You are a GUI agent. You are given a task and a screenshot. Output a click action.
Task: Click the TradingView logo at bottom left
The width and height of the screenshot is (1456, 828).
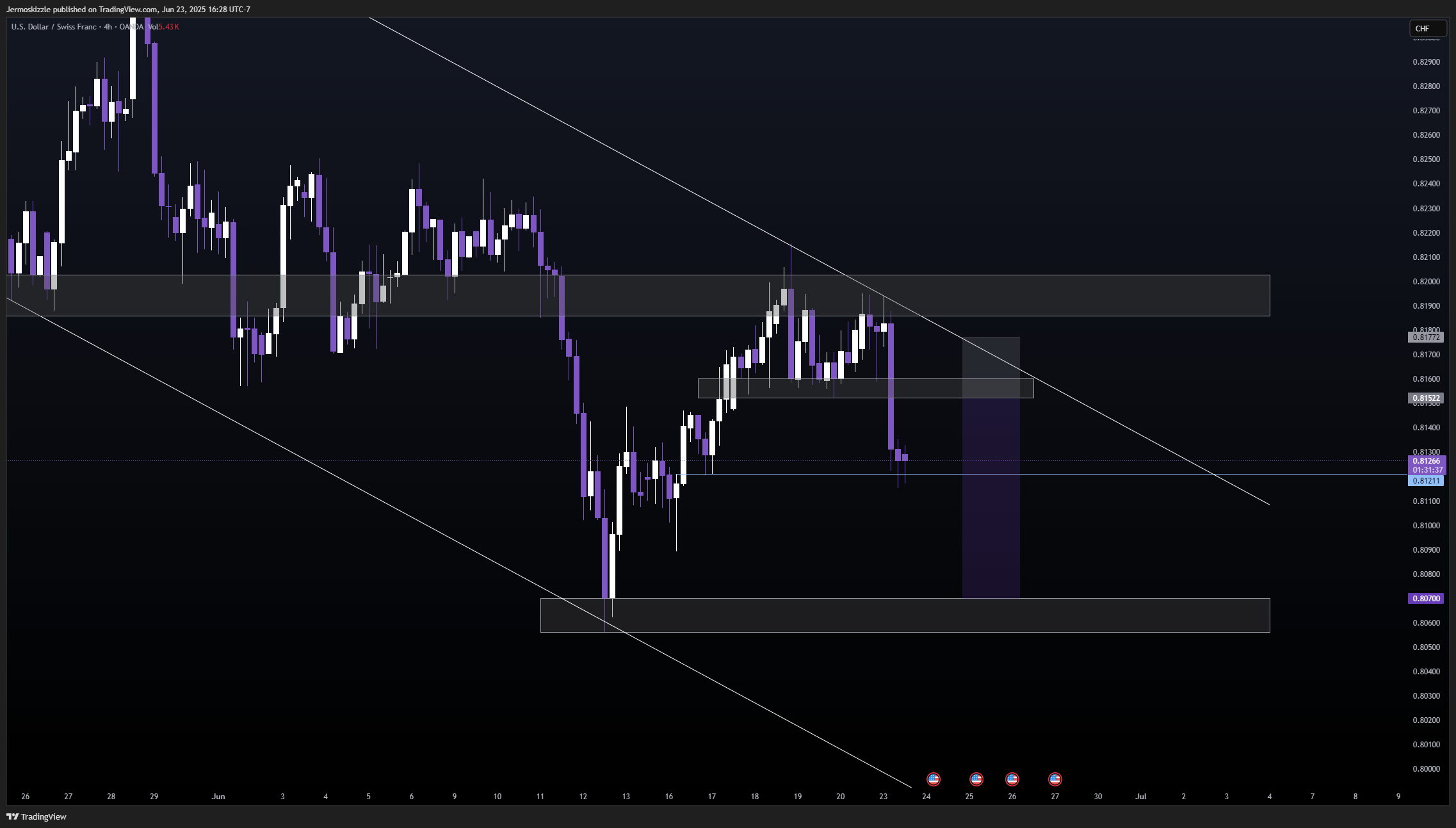pyautogui.click(x=36, y=816)
